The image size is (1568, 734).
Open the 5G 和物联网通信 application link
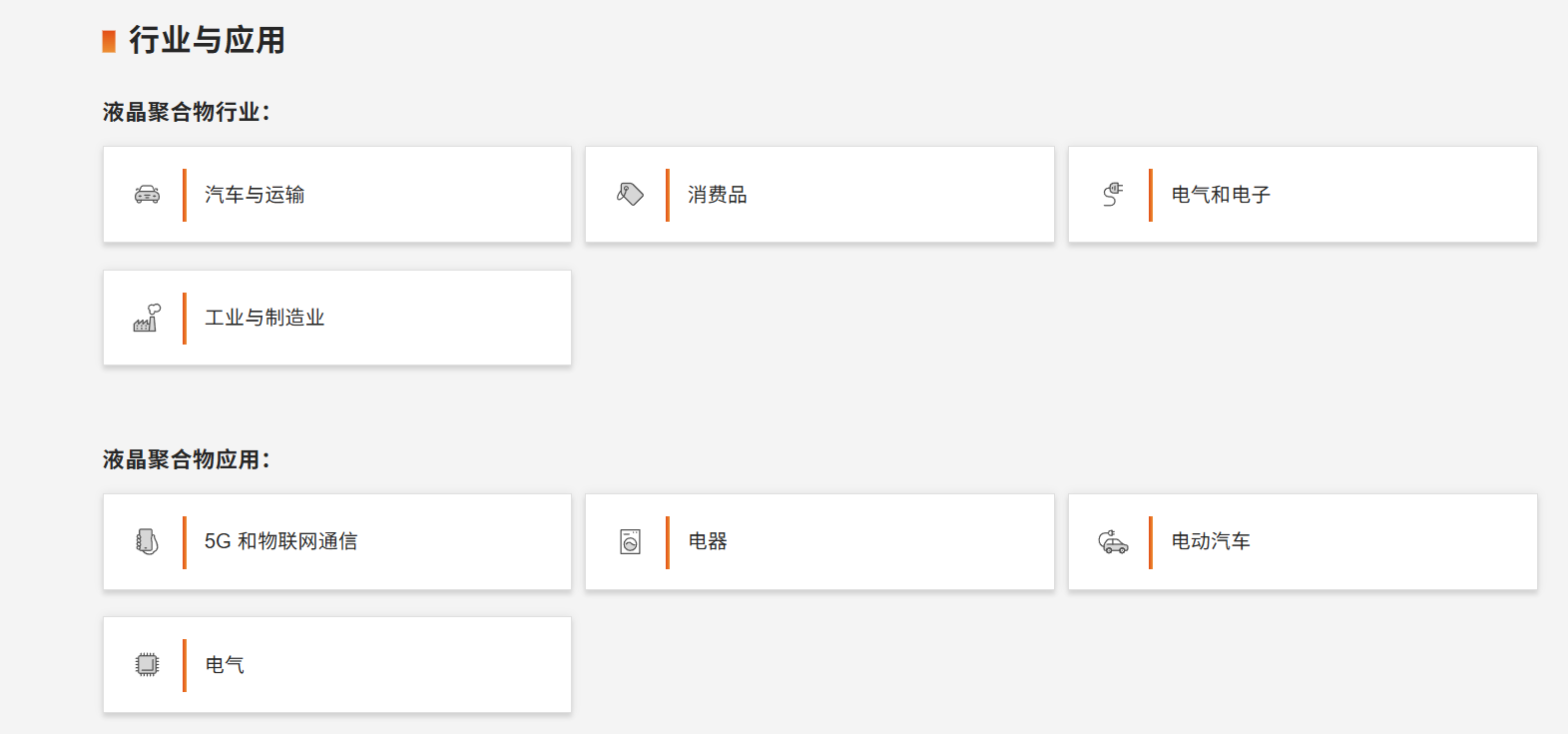point(280,541)
